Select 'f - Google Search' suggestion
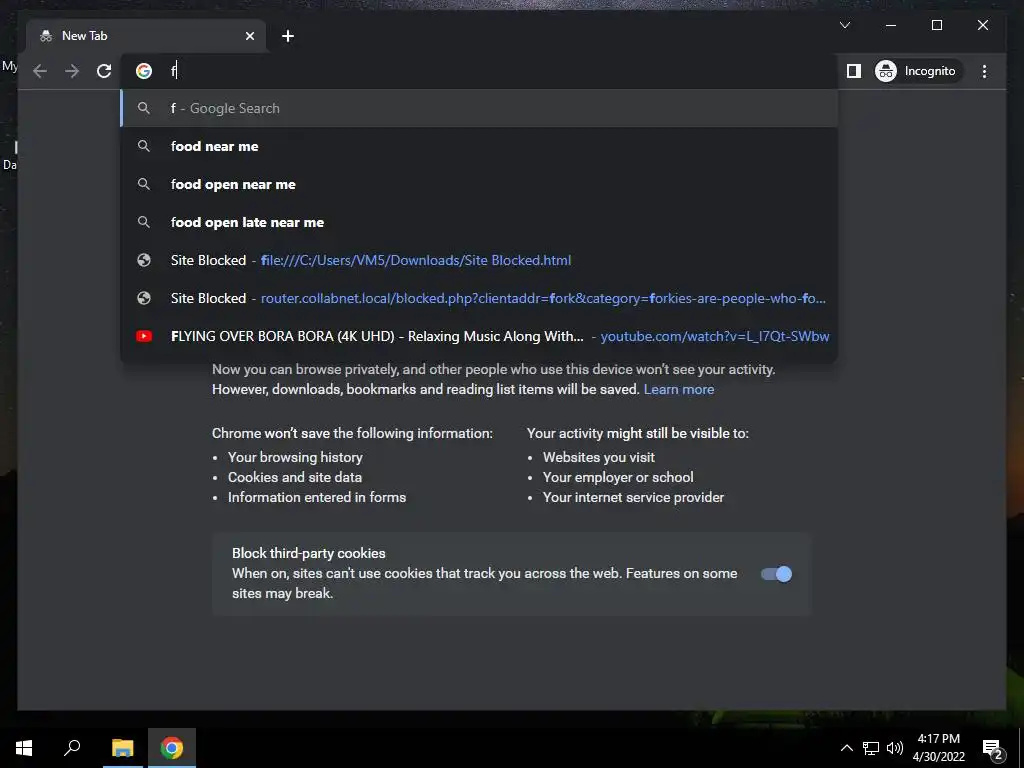Image resolution: width=1024 pixels, height=768 pixels. 479,108
